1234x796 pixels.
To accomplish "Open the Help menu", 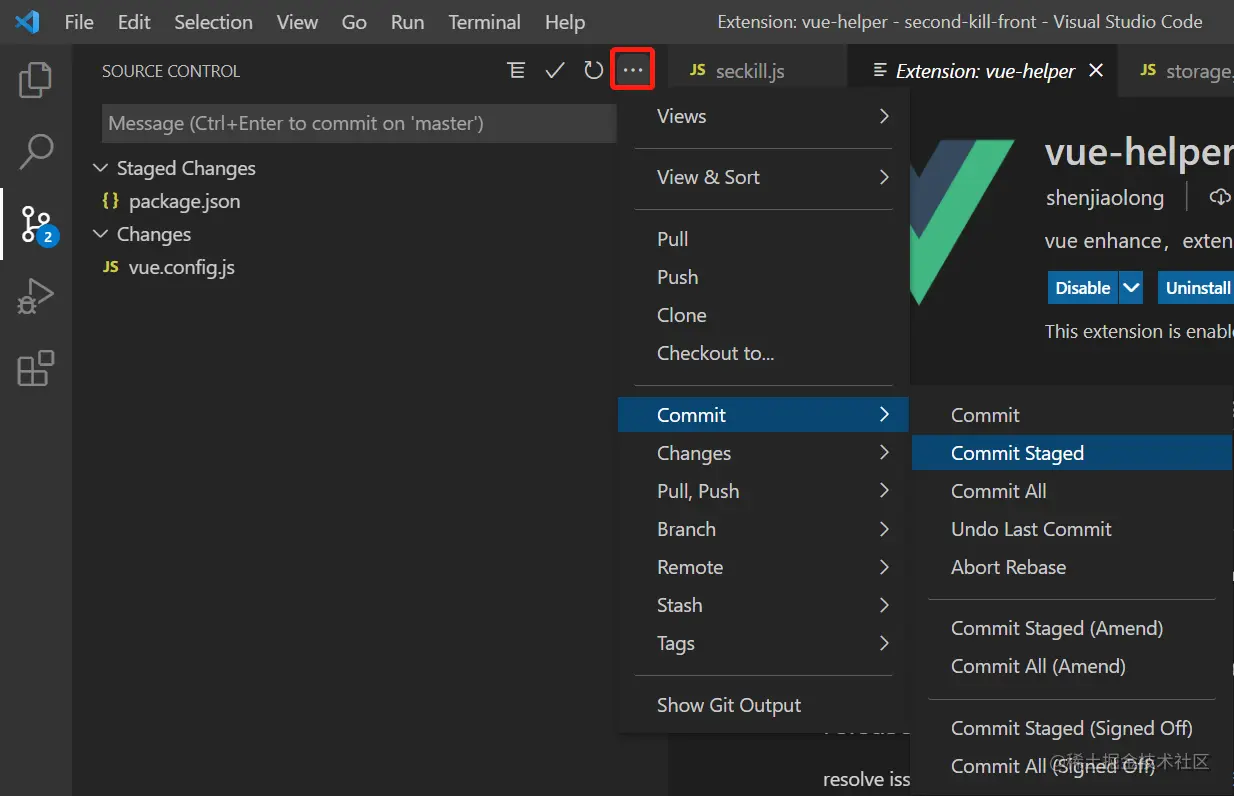I will [565, 21].
